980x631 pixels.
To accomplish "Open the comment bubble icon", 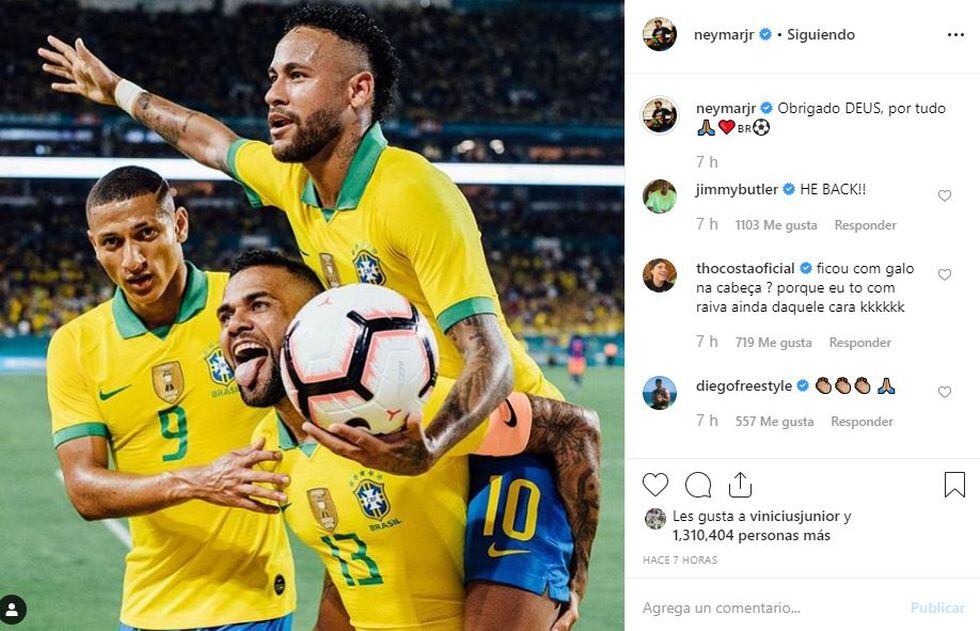I will 698,484.
